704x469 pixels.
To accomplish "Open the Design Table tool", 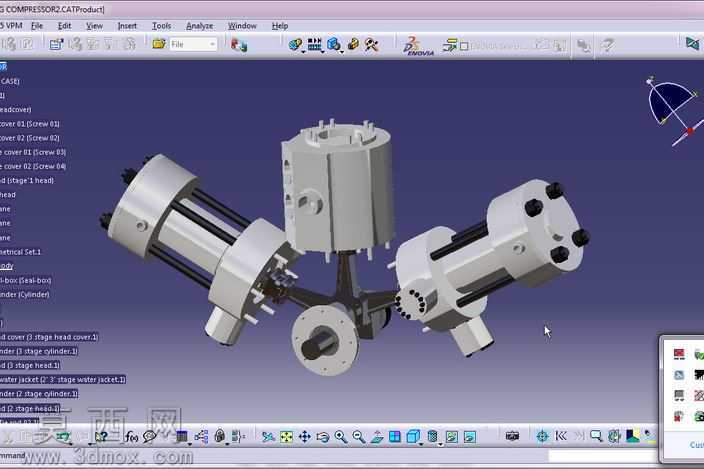I will click(x=181, y=436).
